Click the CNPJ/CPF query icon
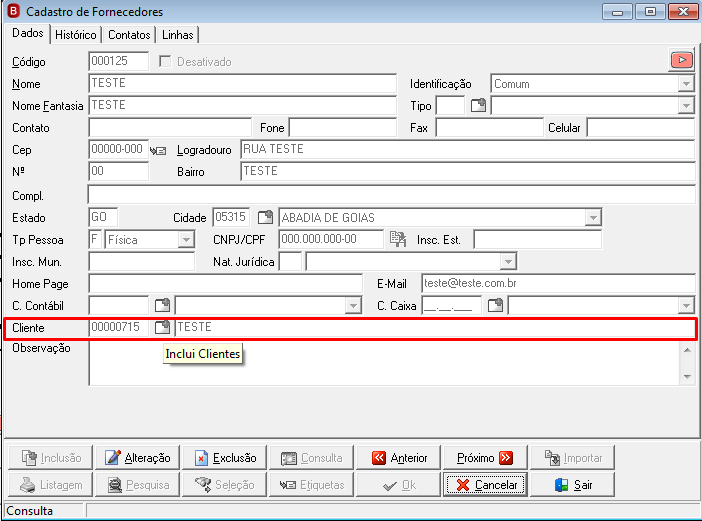This screenshot has height=521, width=702. [398, 239]
